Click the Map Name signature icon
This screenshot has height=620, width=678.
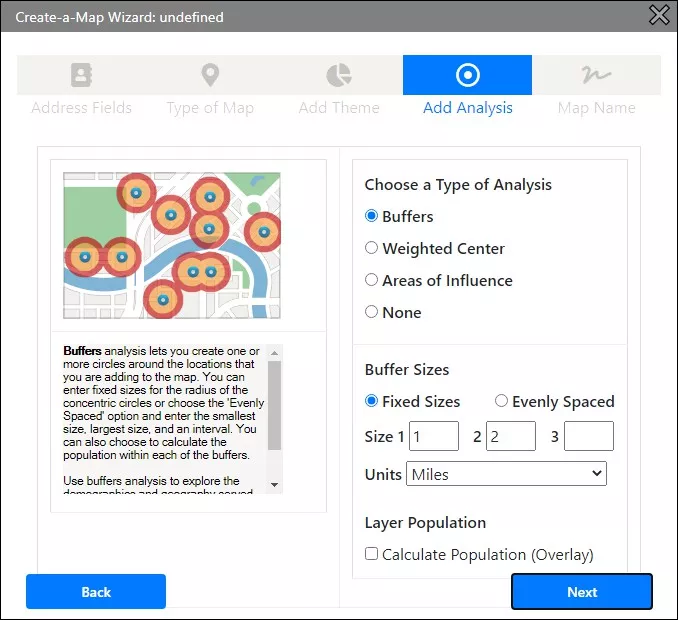596,75
